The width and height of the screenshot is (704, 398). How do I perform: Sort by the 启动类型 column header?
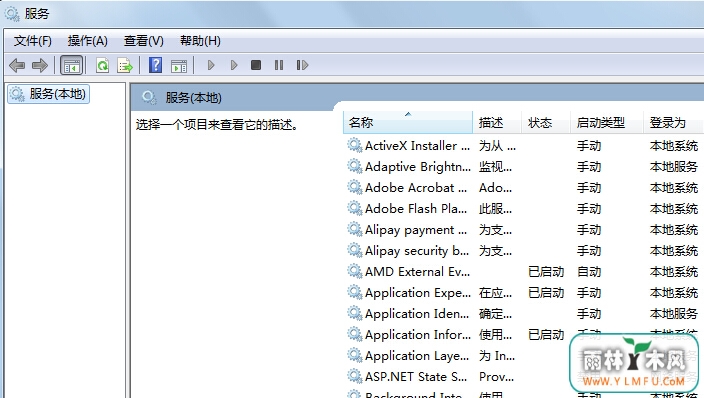[x=607, y=122]
